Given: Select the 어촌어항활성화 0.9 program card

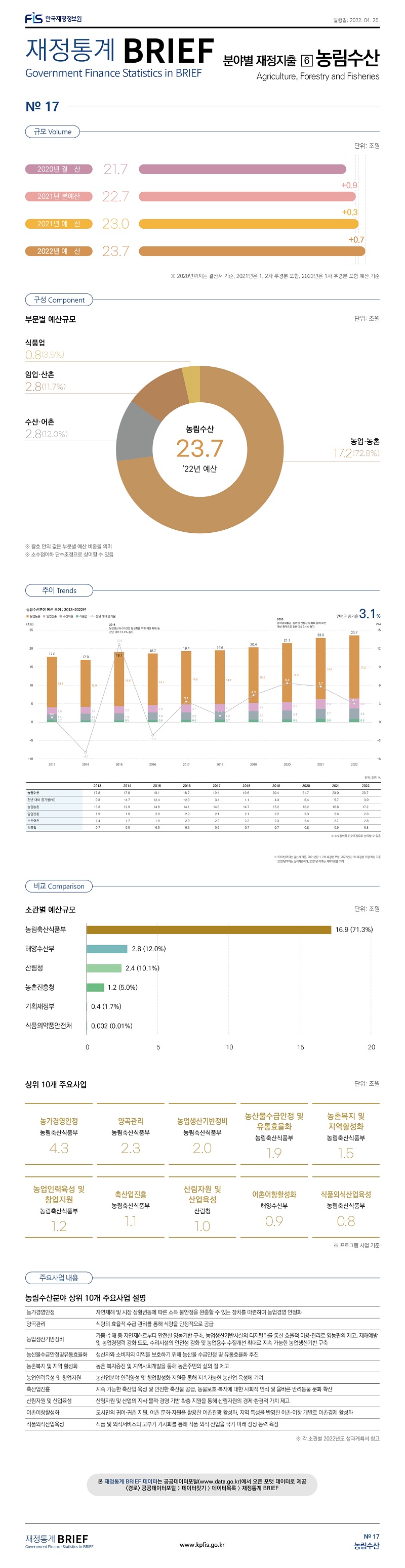Looking at the screenshot, I should 274,1208.
